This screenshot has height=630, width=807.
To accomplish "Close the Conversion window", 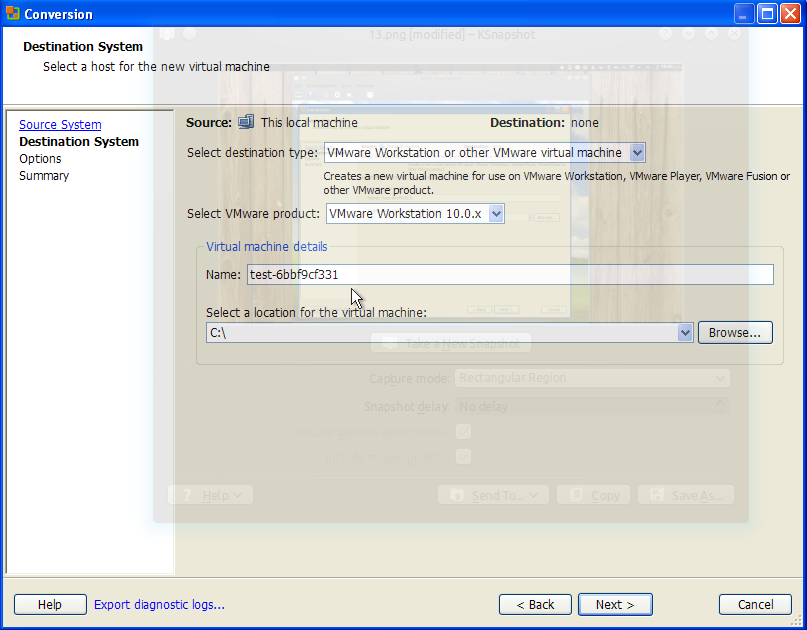I will pos(790,14).
